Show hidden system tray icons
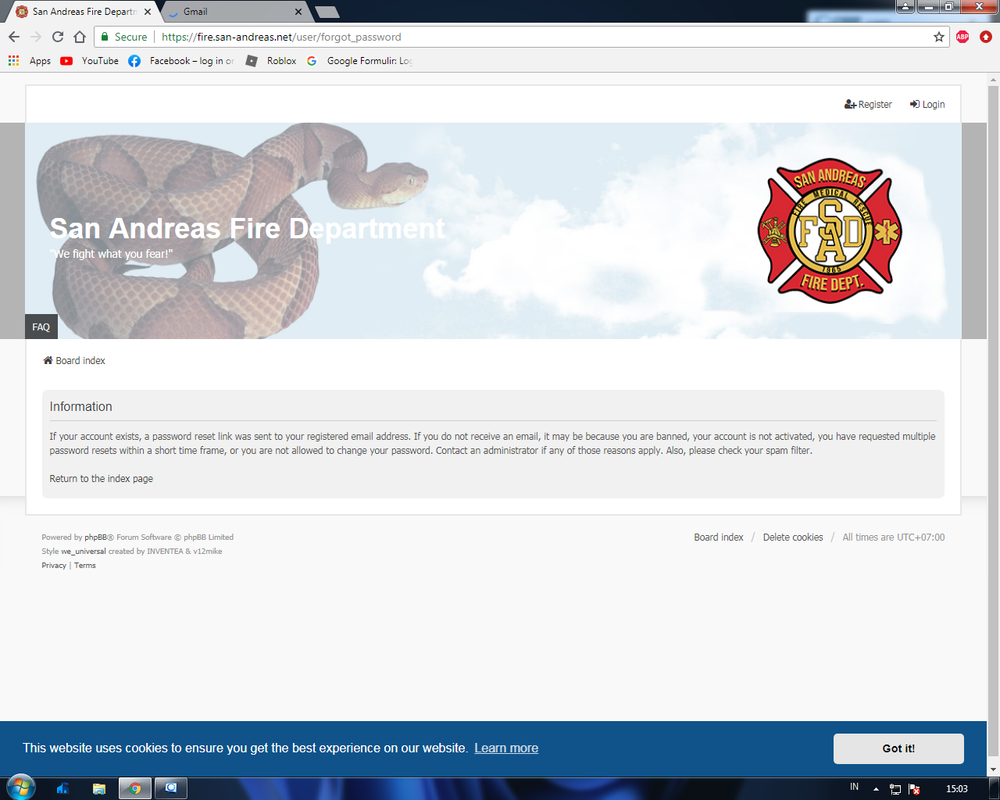This screenshot has height=800, width=1000. 876,789
